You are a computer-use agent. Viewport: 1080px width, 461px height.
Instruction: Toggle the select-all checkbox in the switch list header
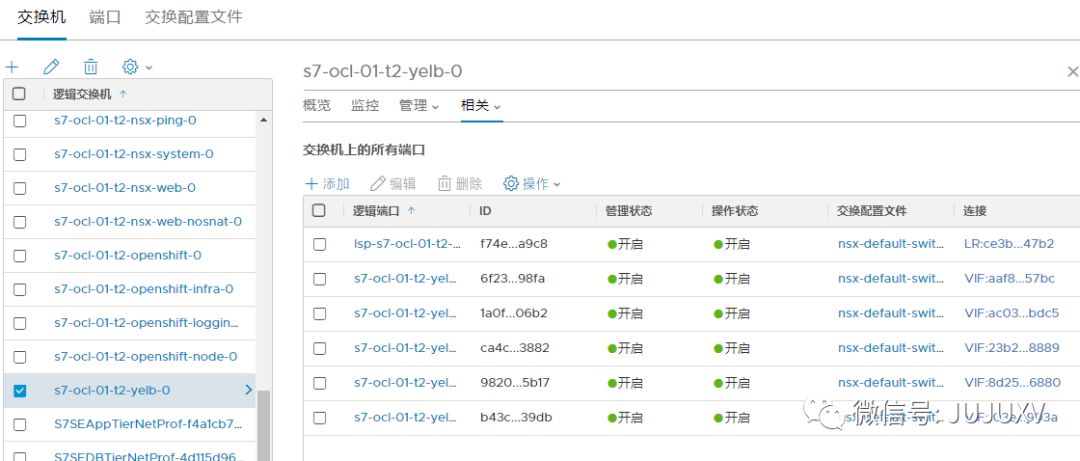[19, 94]
